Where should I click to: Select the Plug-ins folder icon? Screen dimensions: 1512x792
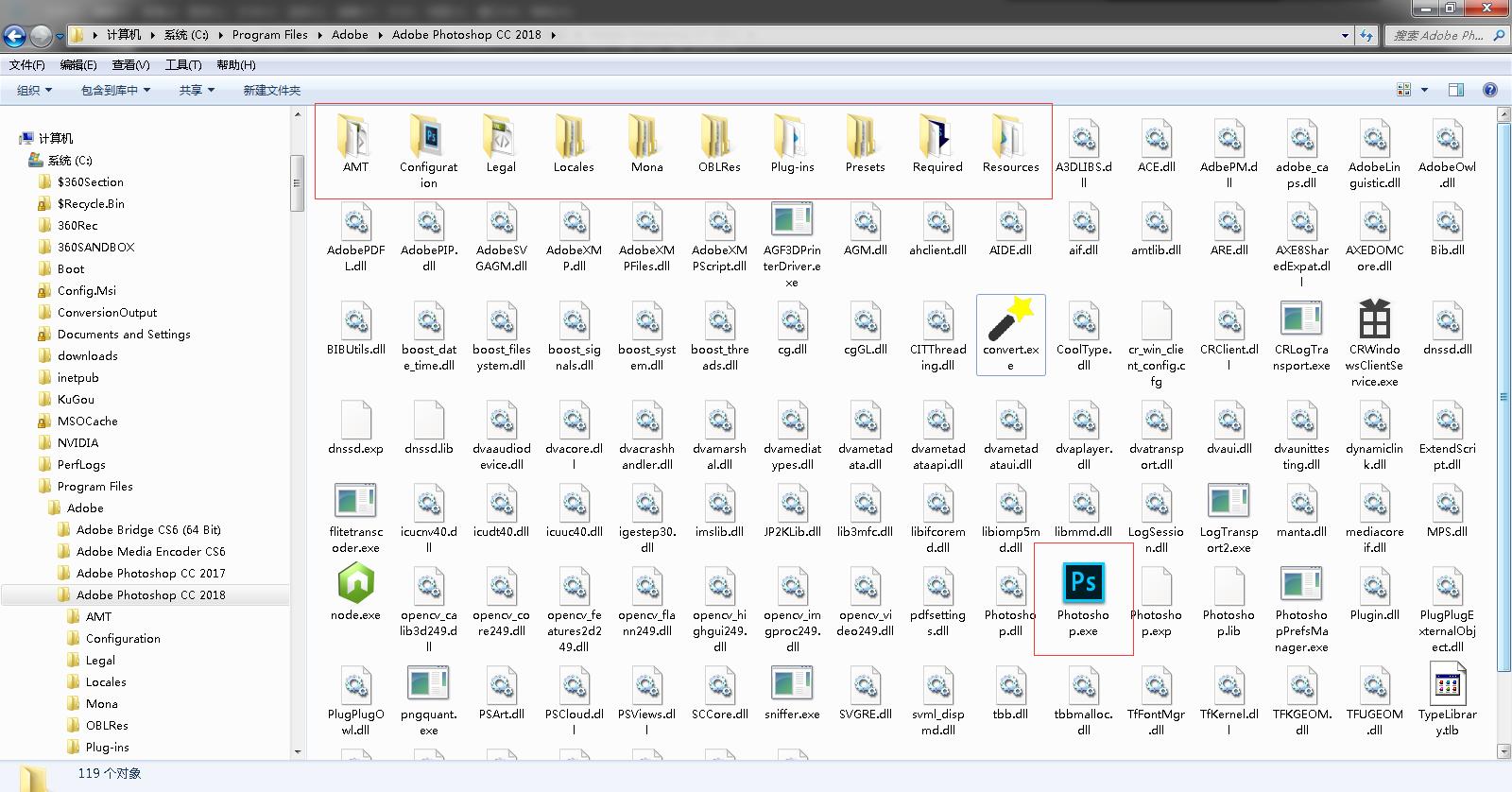[792, 137]
